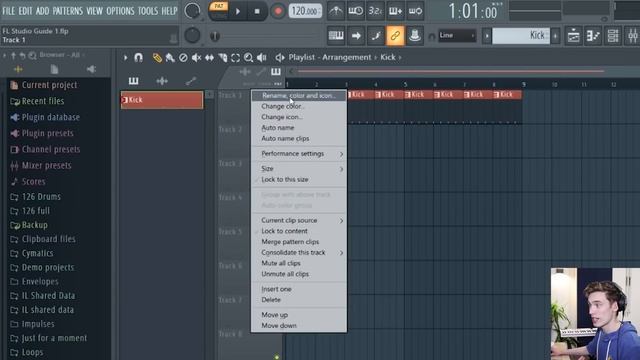Toggle typing keyboard to piano icon

336,36
